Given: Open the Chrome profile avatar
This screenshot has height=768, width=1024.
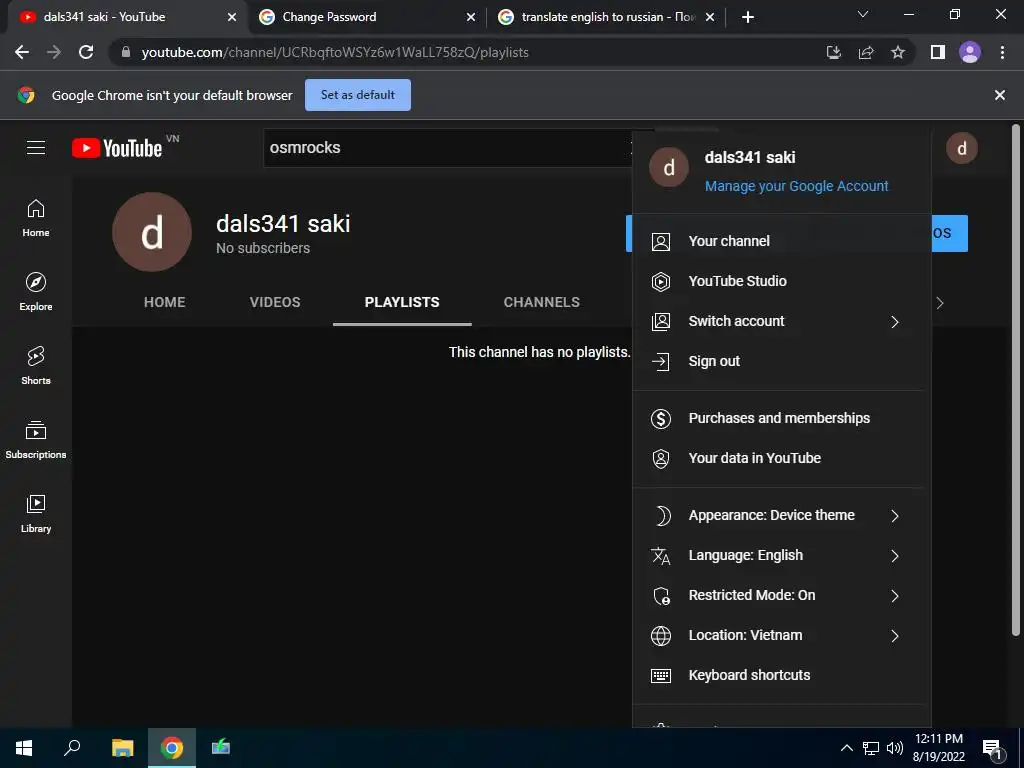Looking at the screenshot, I should [970, 52].
